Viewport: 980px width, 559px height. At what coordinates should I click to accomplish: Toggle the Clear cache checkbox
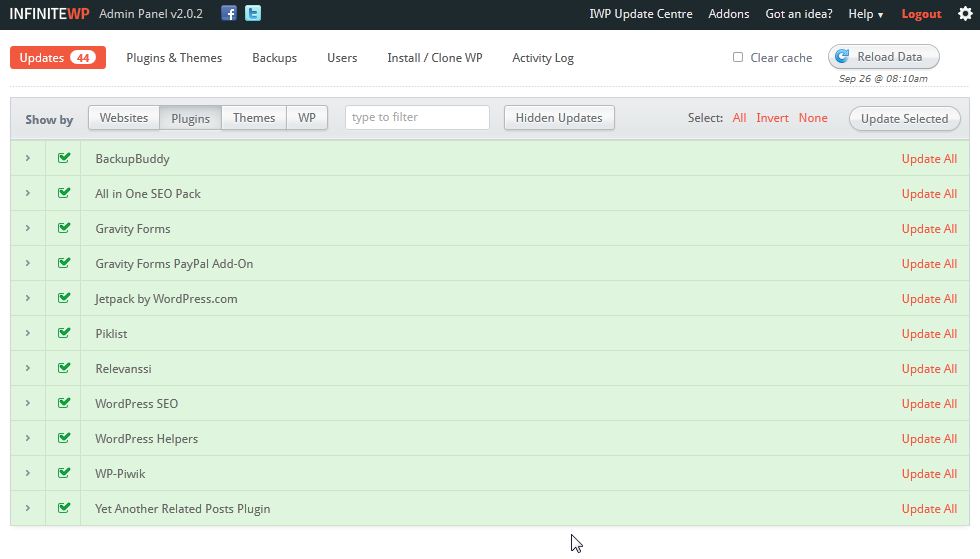tap(738, 57)
